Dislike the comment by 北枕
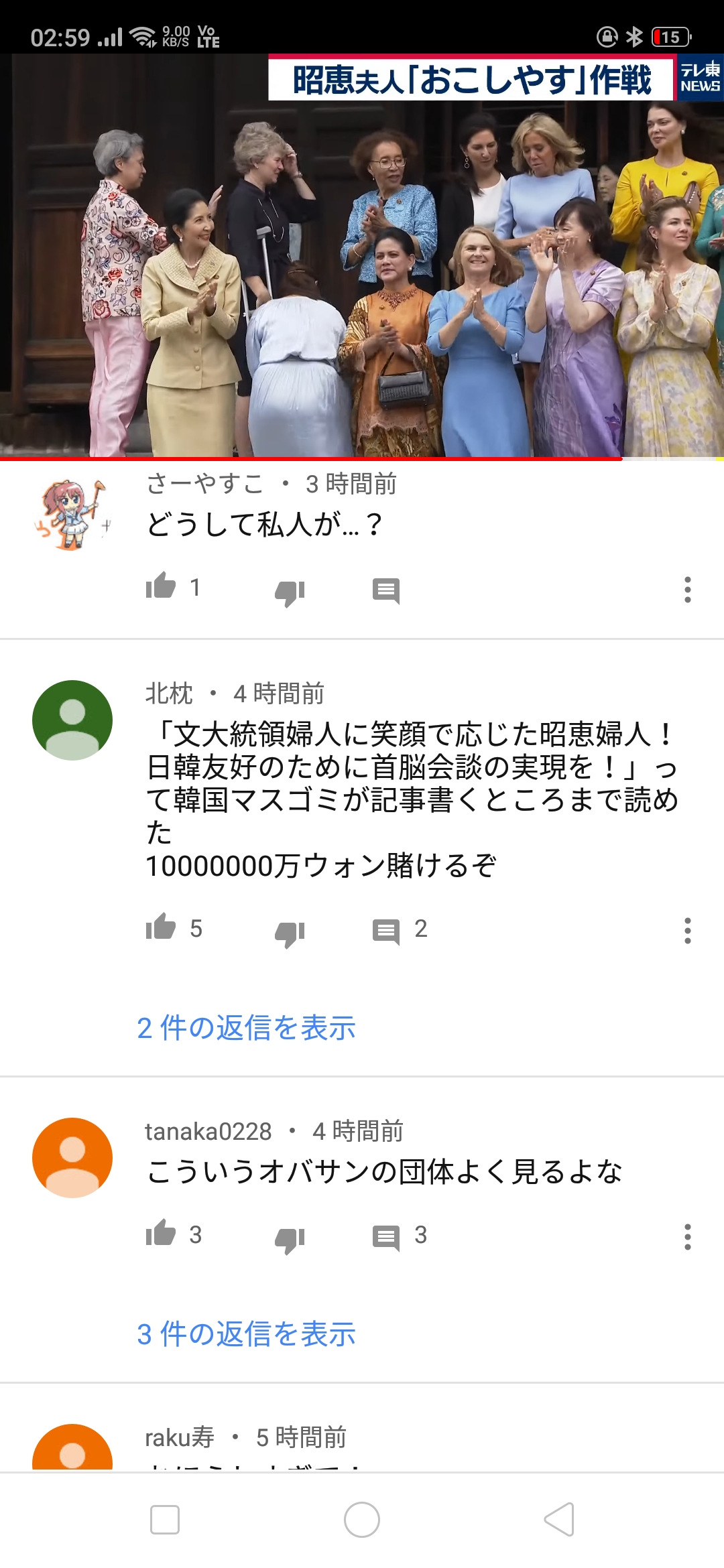This screenshot has height=1568, width=724. 290,933
